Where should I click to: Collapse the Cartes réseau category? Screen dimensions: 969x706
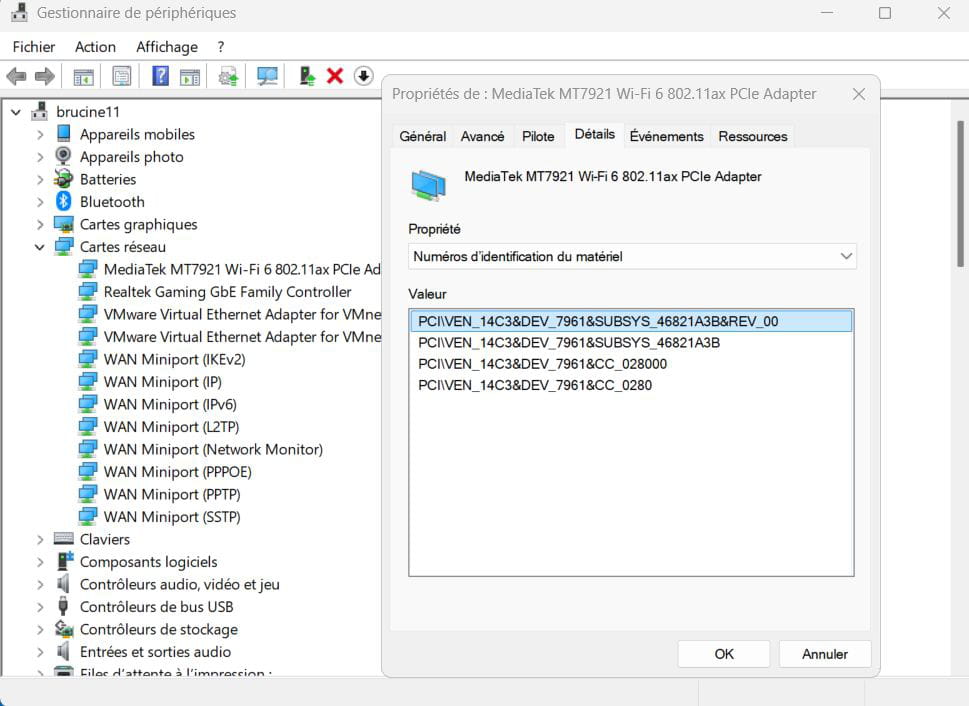(40, 247)
